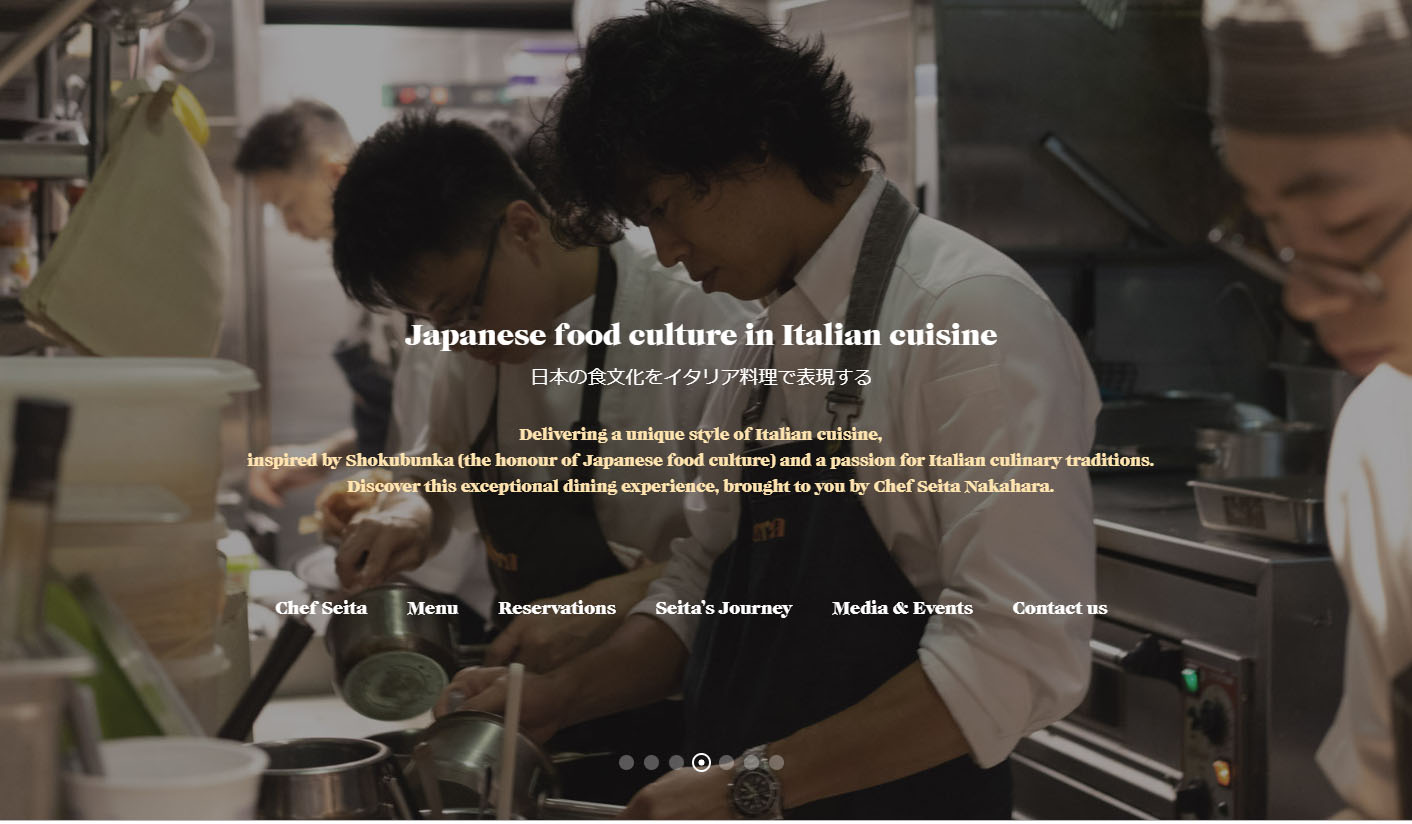Visit Seita's Journey page
The height and width of the screenshot is (824, 1412).
[x=724, y=608]
